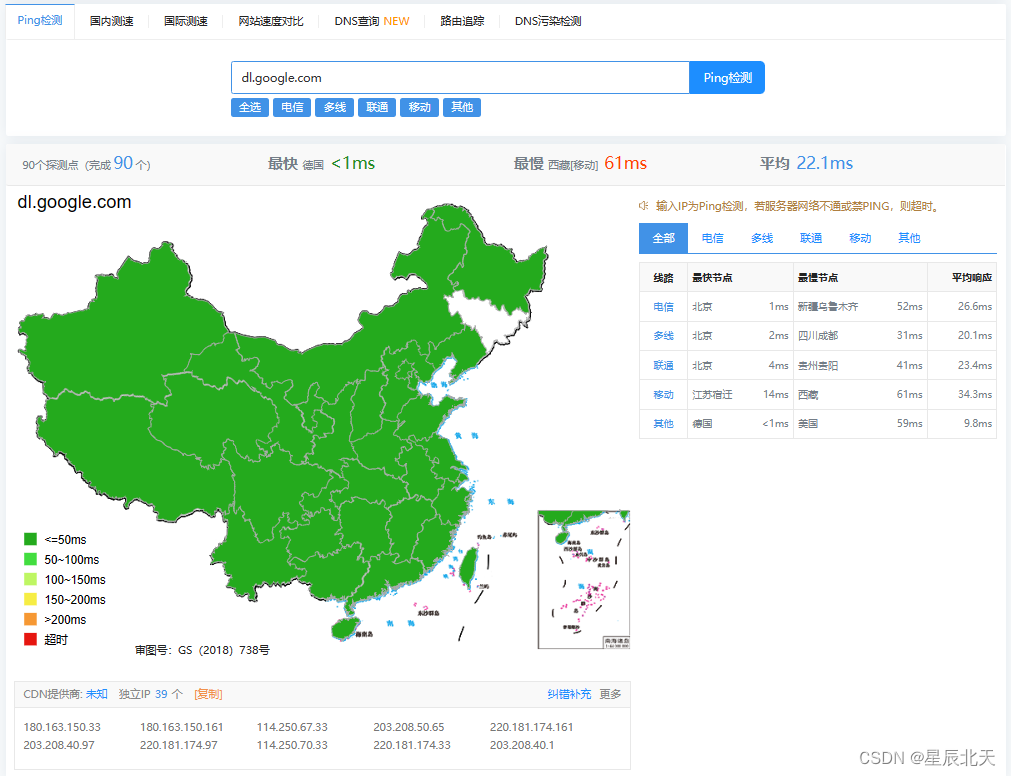Click the blue Ping检测 button
Viewport: 1011px width, 776px height.
pyautogui.click(x=727, y=77)
